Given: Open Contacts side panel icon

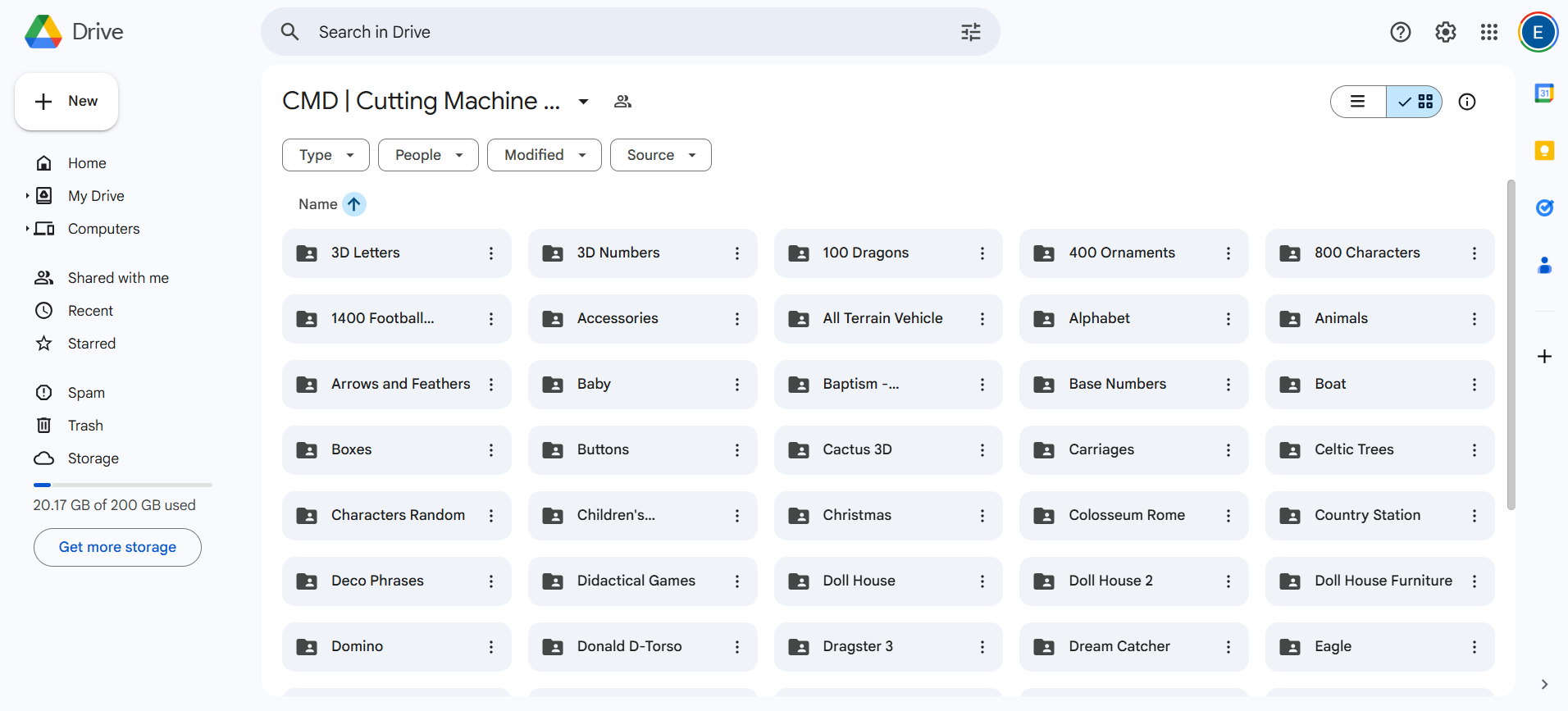Looking at the screenshot, I should 1544,266.
